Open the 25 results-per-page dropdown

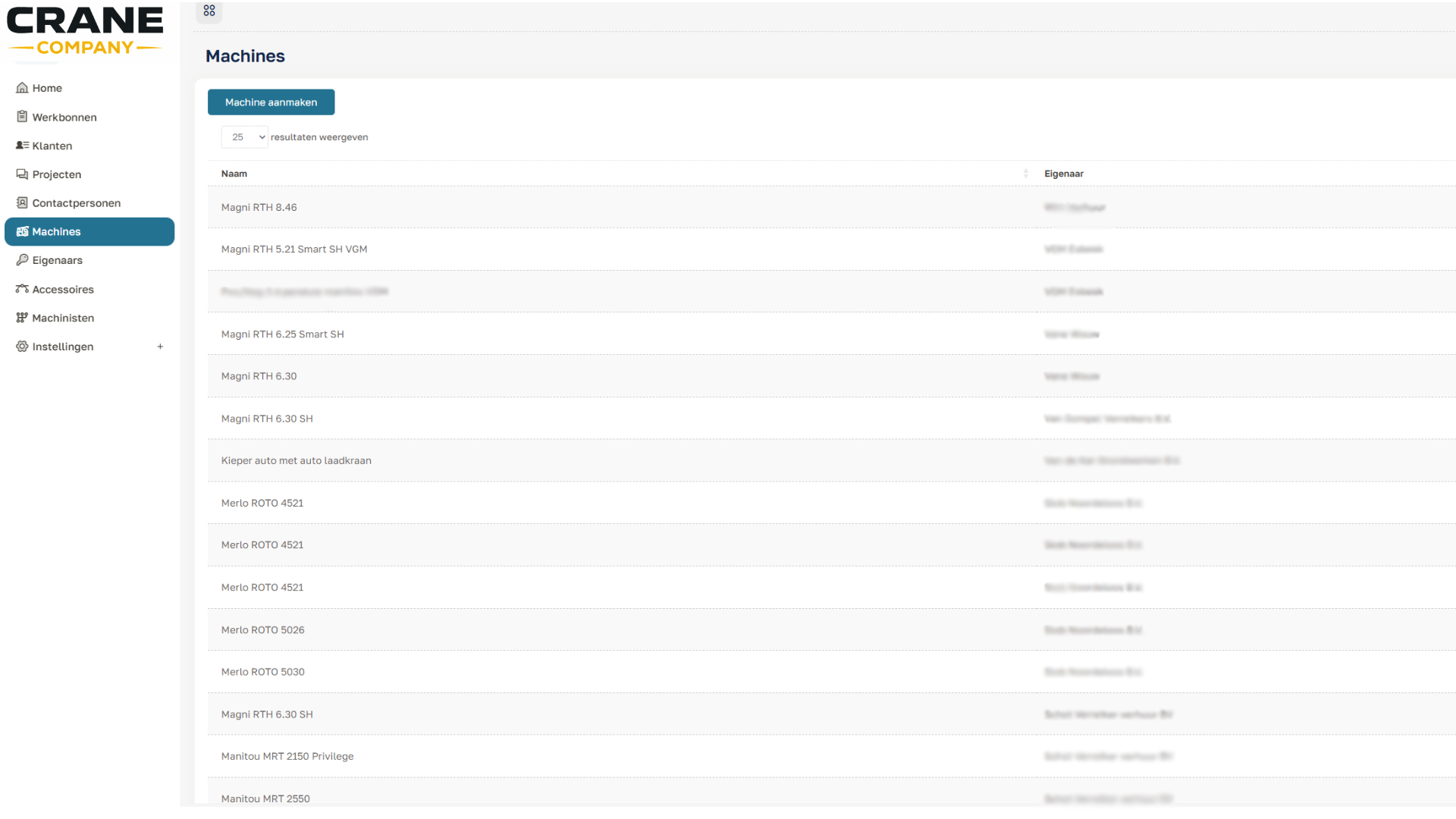click(244, 137)
